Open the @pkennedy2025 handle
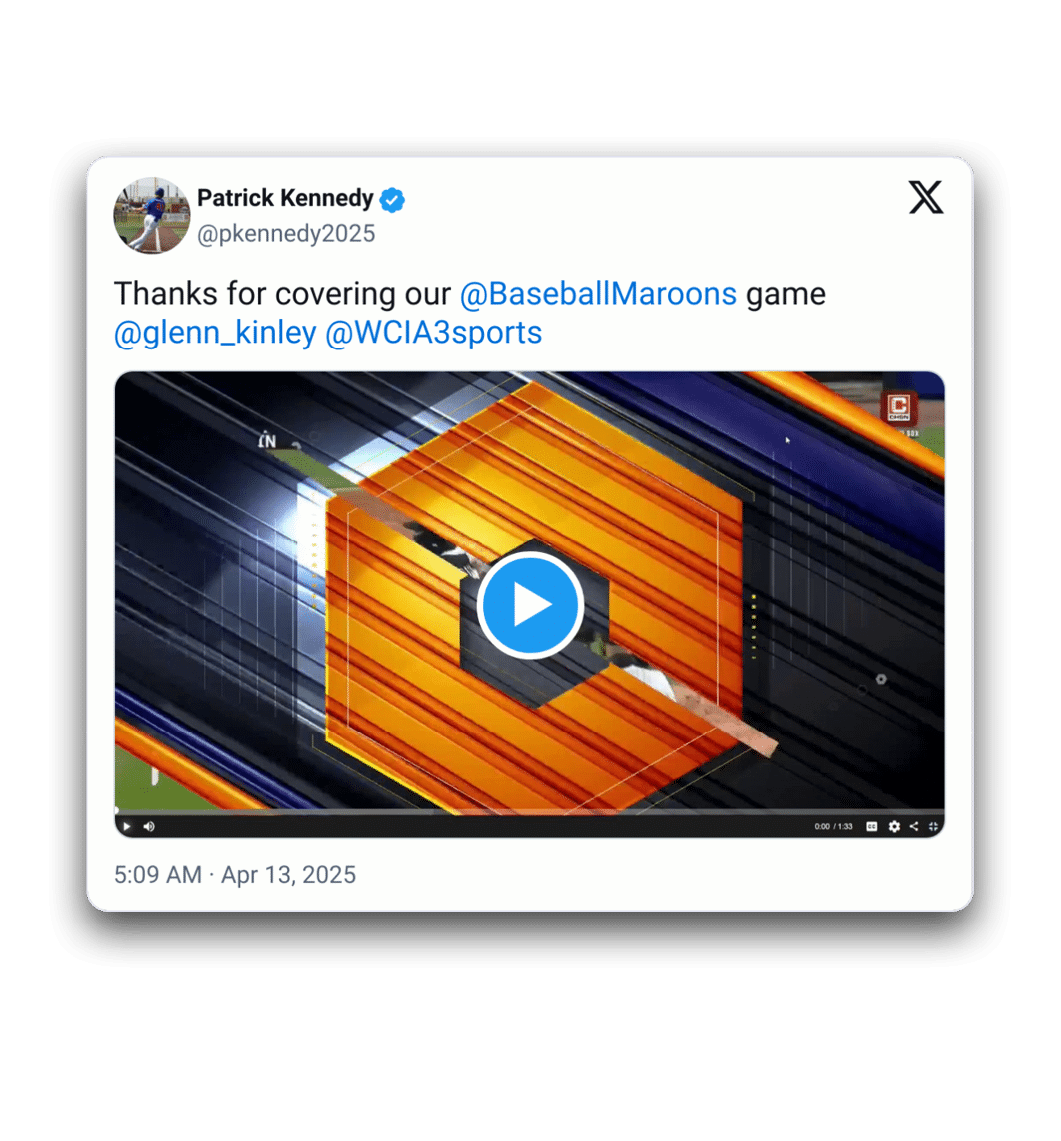This screenshot has height=1141, width=1061. tap(286, 234)
